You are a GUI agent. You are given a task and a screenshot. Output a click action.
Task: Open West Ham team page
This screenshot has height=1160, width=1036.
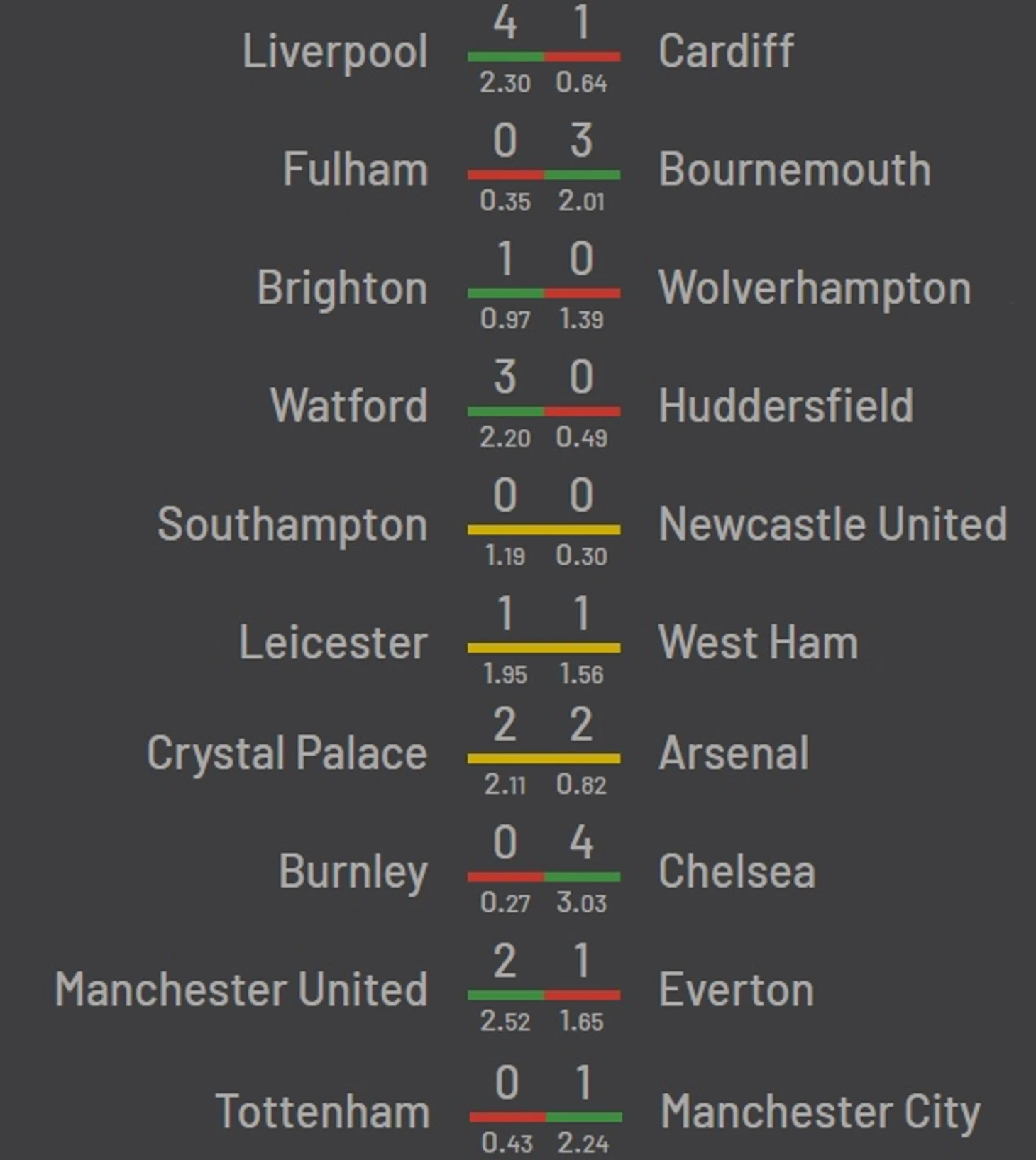click(x=759, y=643)
